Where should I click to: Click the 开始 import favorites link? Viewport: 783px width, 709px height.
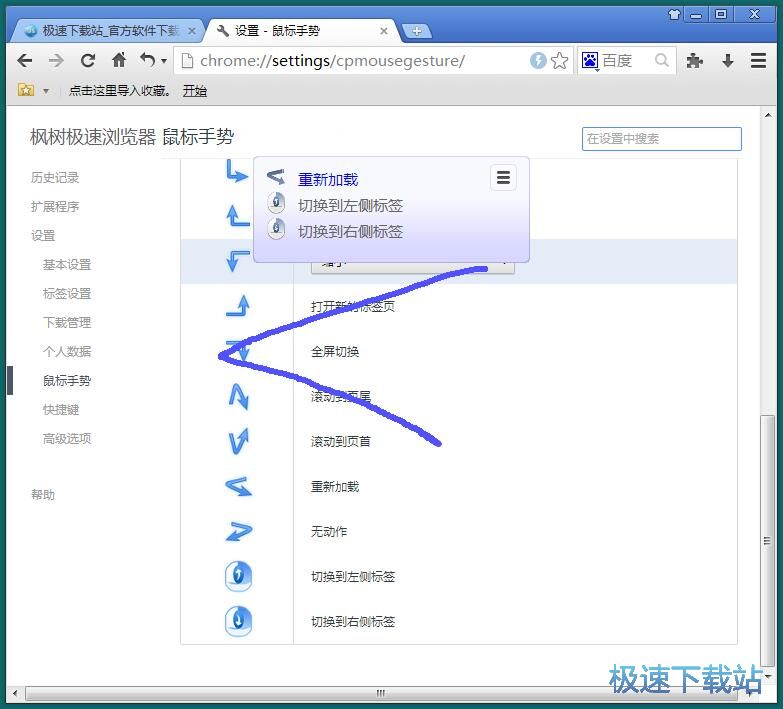(194, 90)
